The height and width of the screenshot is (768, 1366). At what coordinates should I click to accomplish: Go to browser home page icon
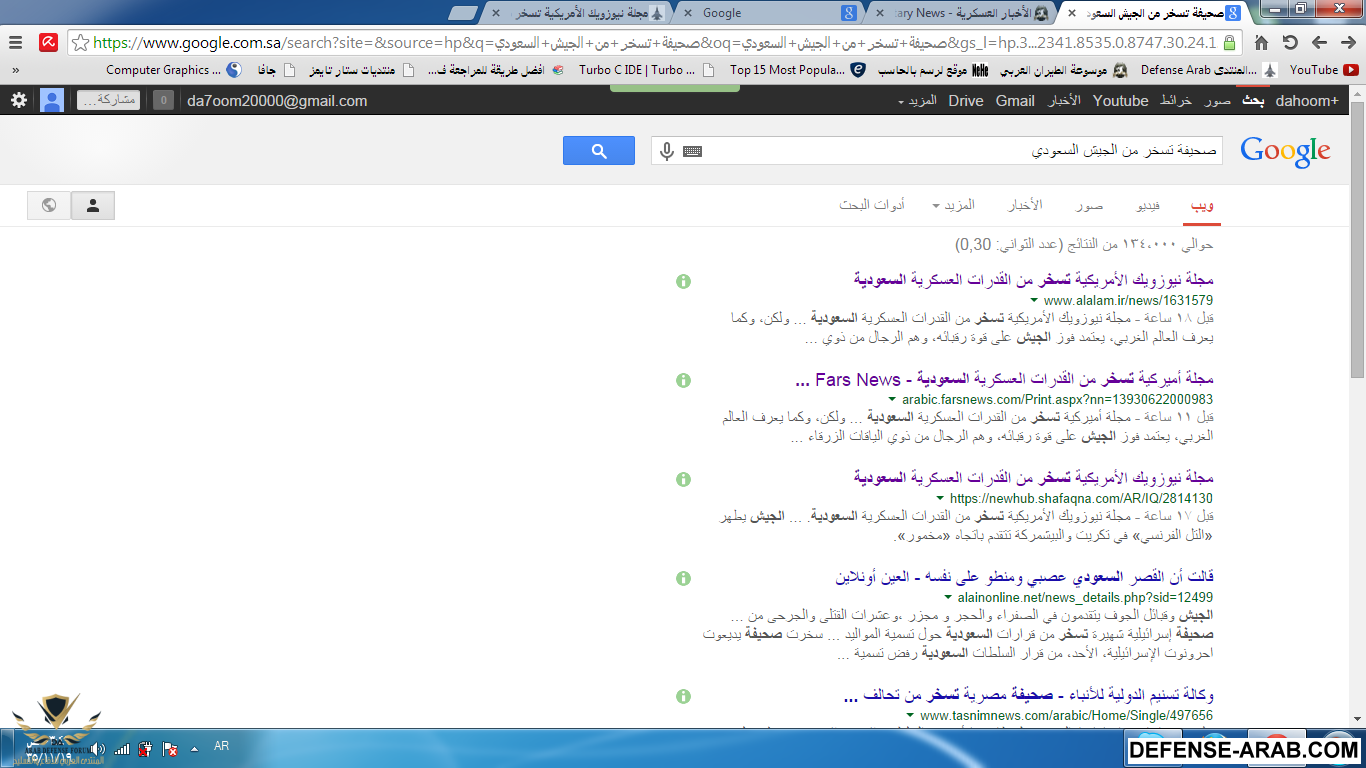(x=1261, y=42)
